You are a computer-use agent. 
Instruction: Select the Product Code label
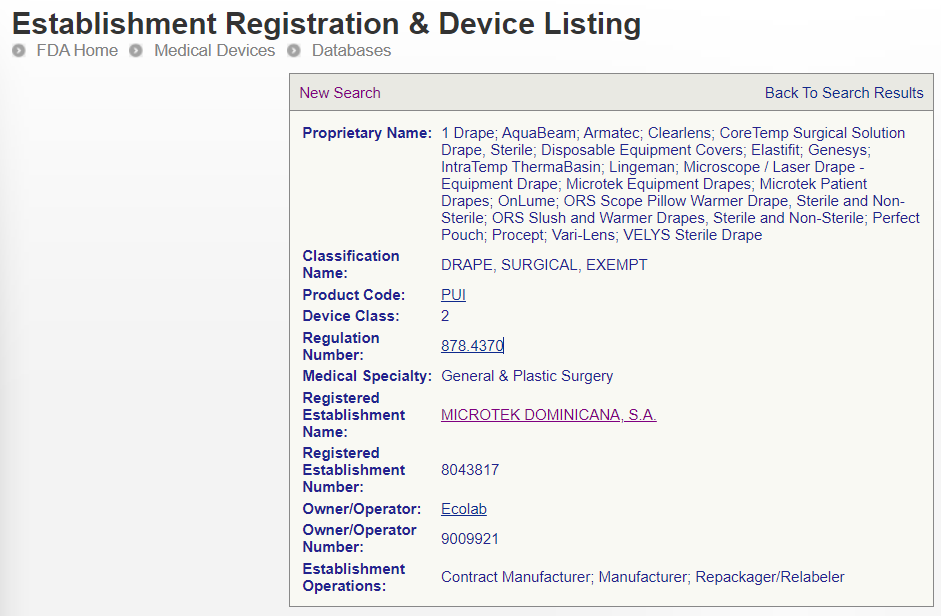point(353,295)
